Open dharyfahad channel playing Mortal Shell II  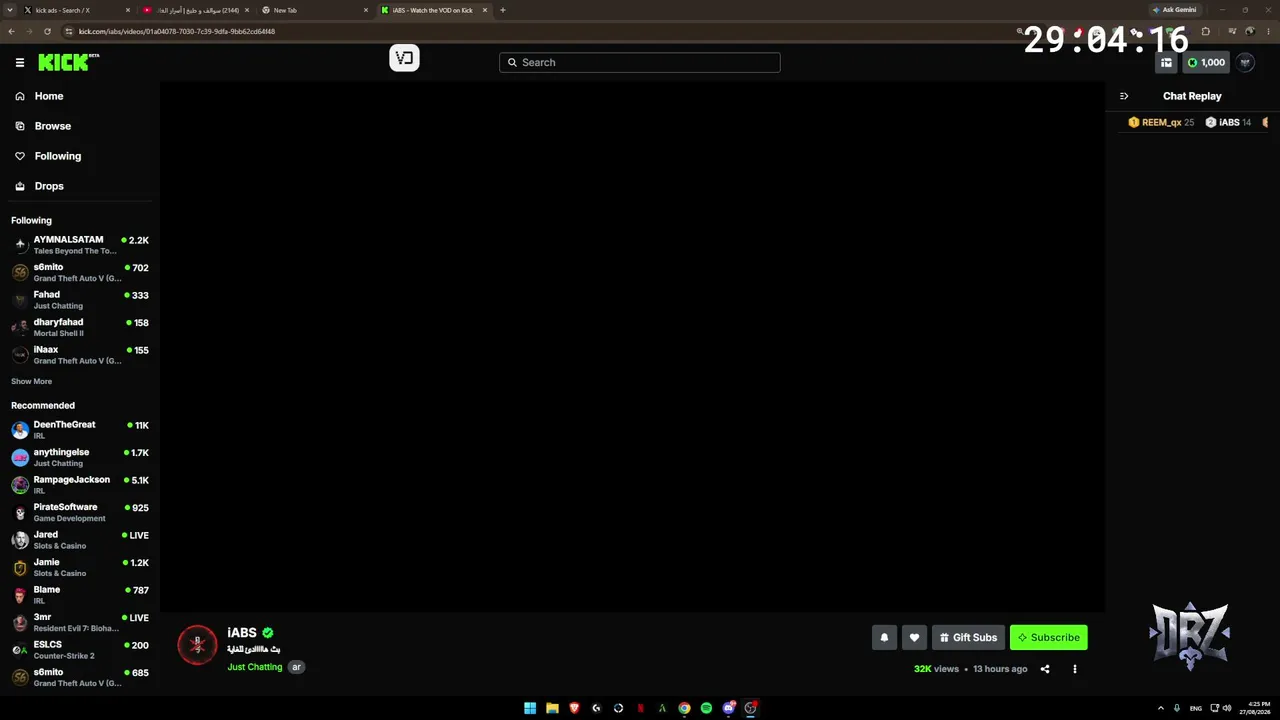coord(80,327)
